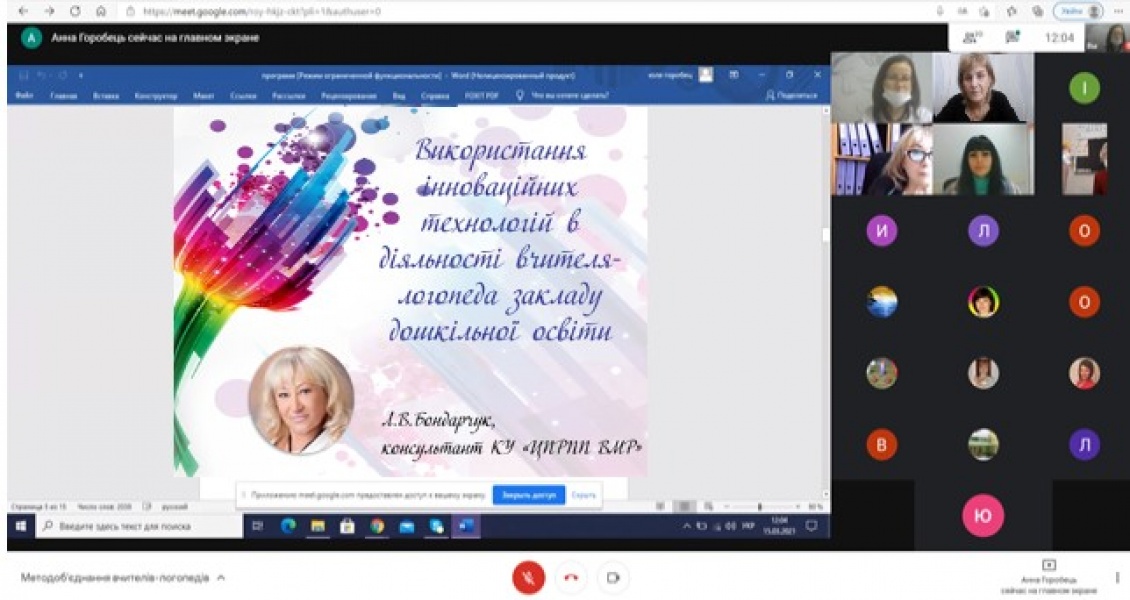Click the presentation indicator for Анна Горобець
Viewport: 1130px width, 600px height.
pyautogui.click(x=1049, y=577)
